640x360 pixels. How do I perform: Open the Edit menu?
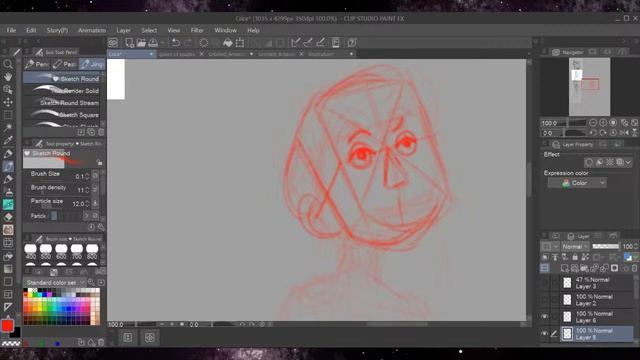click(31, 30)
